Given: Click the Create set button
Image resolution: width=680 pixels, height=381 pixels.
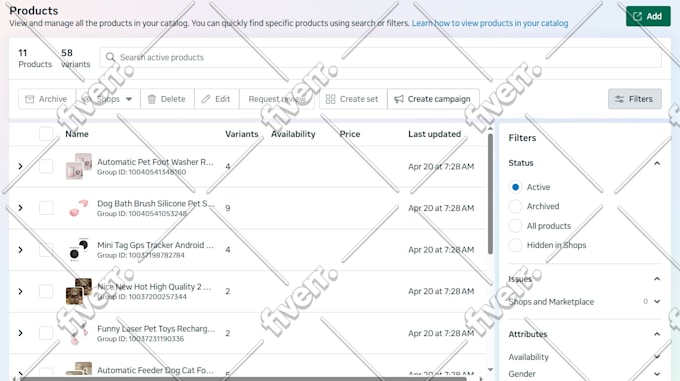Looking at the screenshot, I should click(353, 99).
